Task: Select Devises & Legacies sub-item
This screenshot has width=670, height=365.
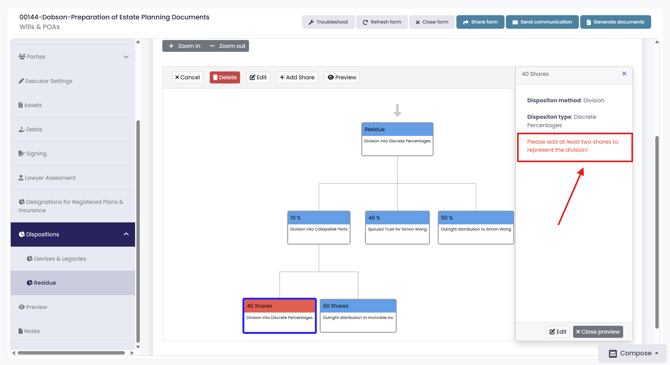Action: pos(73,259)
